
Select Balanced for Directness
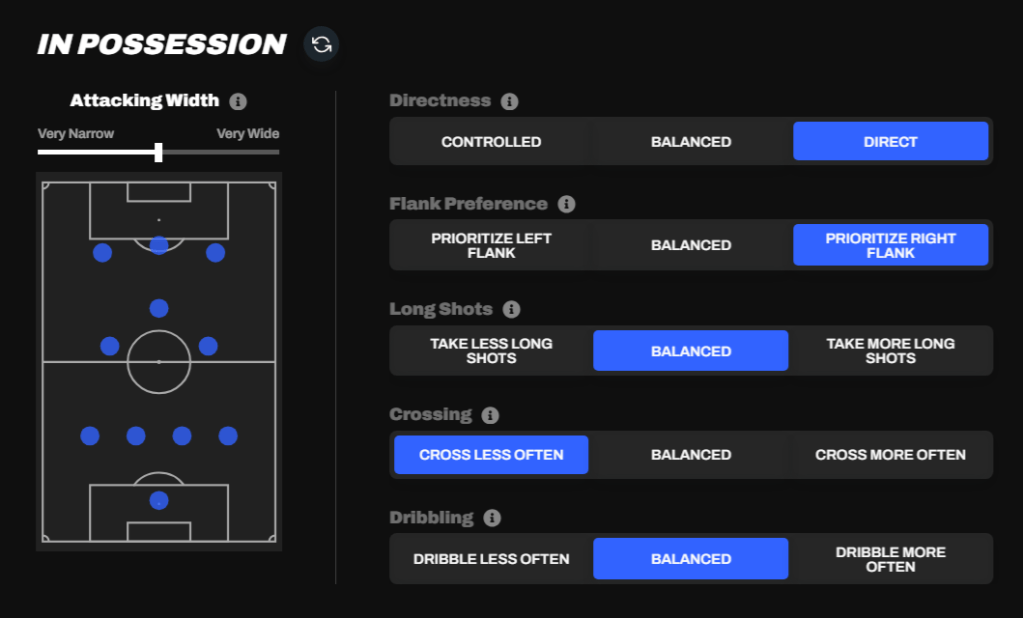(x=691, y=142)
